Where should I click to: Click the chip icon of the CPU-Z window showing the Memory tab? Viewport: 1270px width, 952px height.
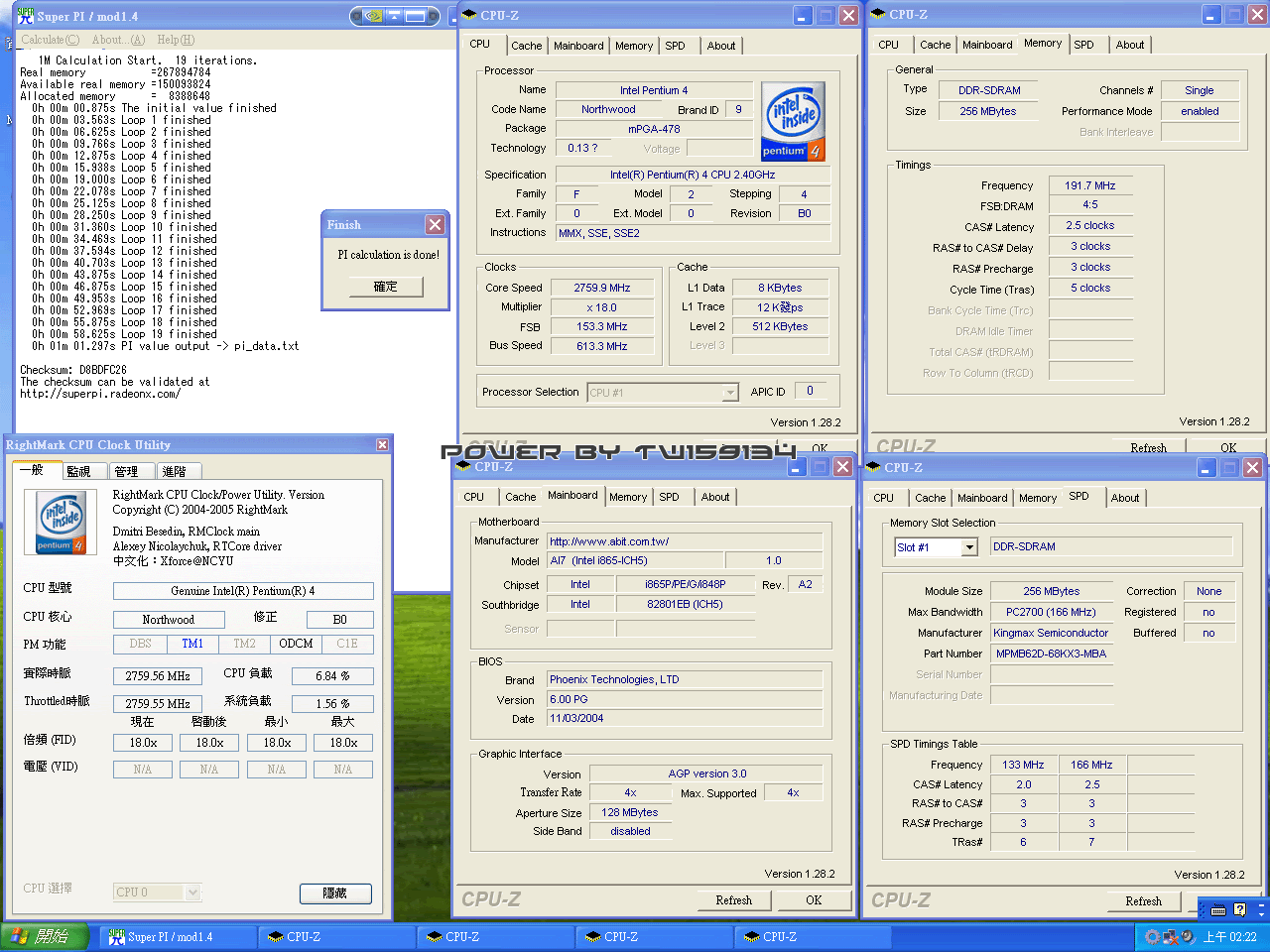pyautogui.click(x=878, y=14)
